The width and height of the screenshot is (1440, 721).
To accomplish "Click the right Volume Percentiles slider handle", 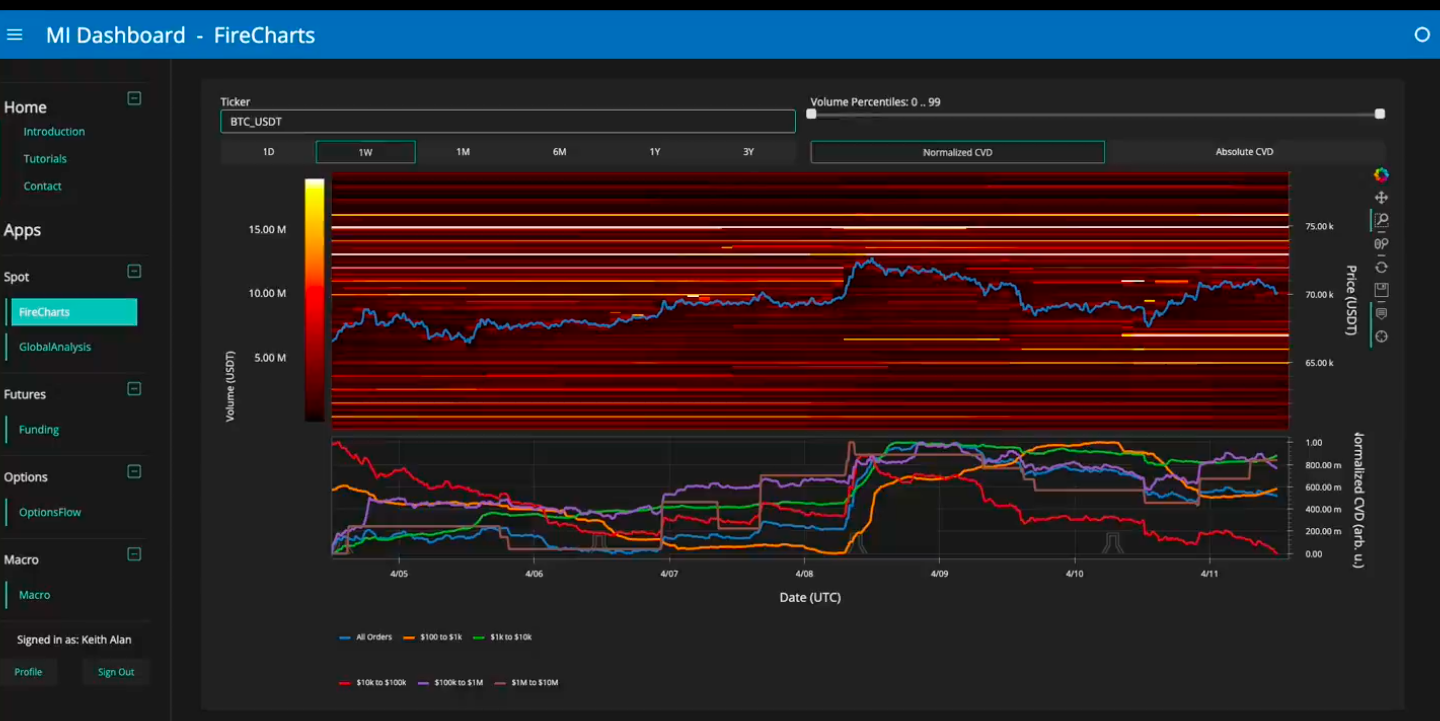I will coord(1380,114).
